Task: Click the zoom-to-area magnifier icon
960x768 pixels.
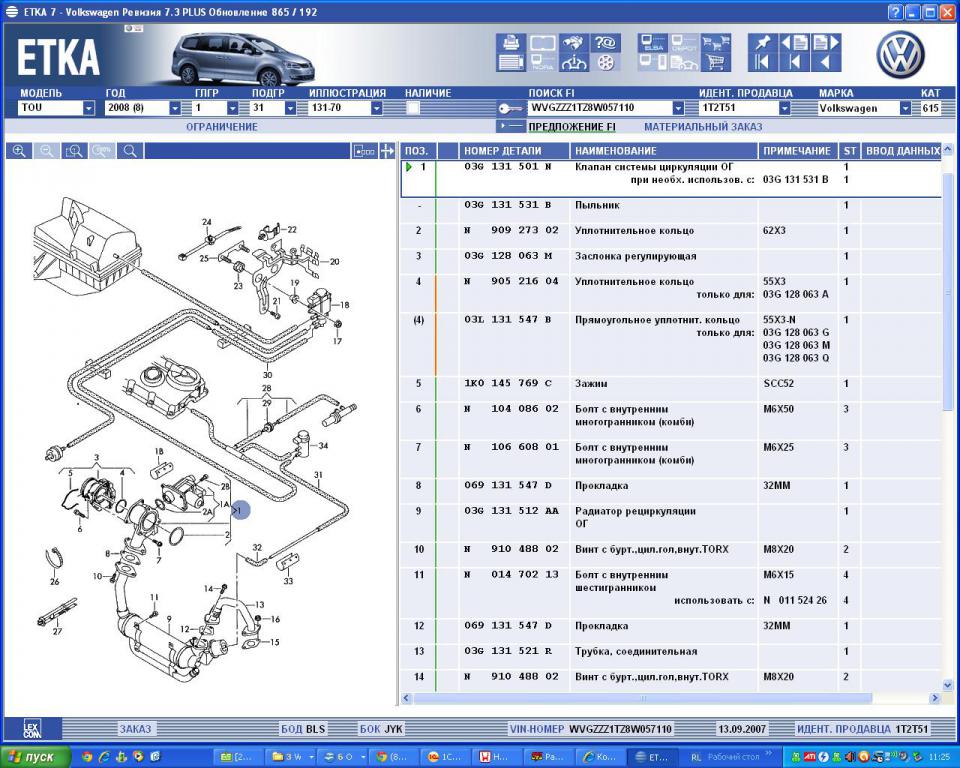Action: pos(75,151)
